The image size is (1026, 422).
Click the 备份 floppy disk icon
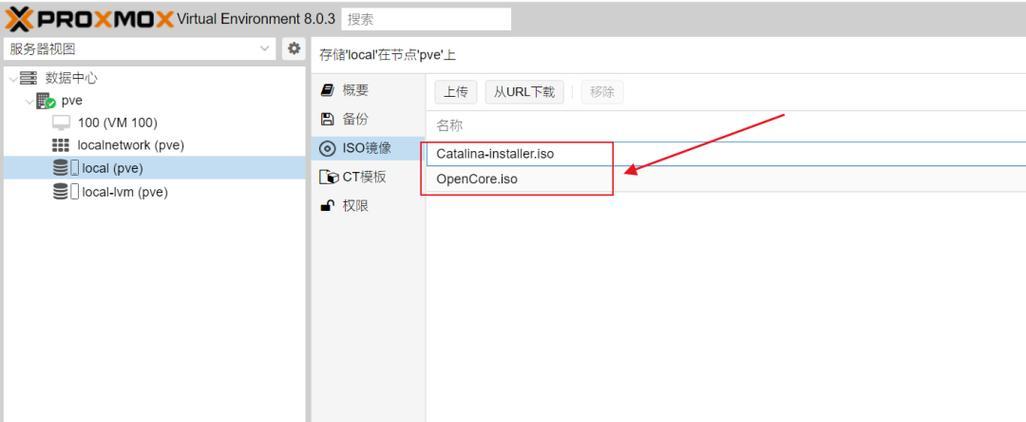[327, 119]
